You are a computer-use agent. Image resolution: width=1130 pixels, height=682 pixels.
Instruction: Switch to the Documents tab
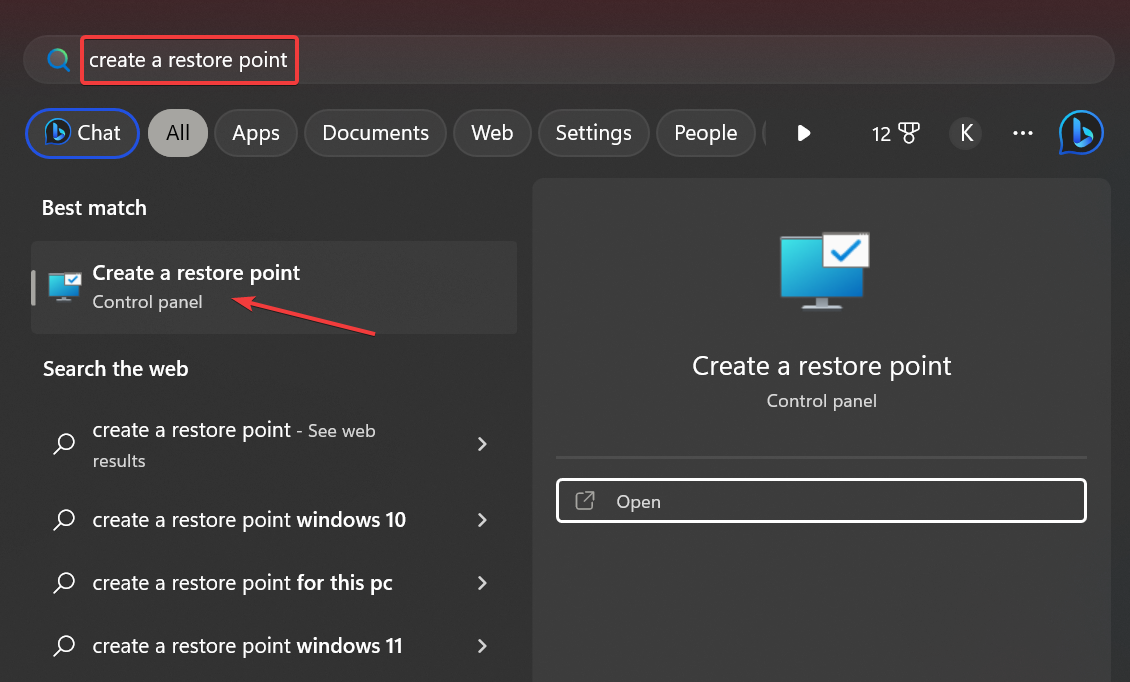click(375, 132)
